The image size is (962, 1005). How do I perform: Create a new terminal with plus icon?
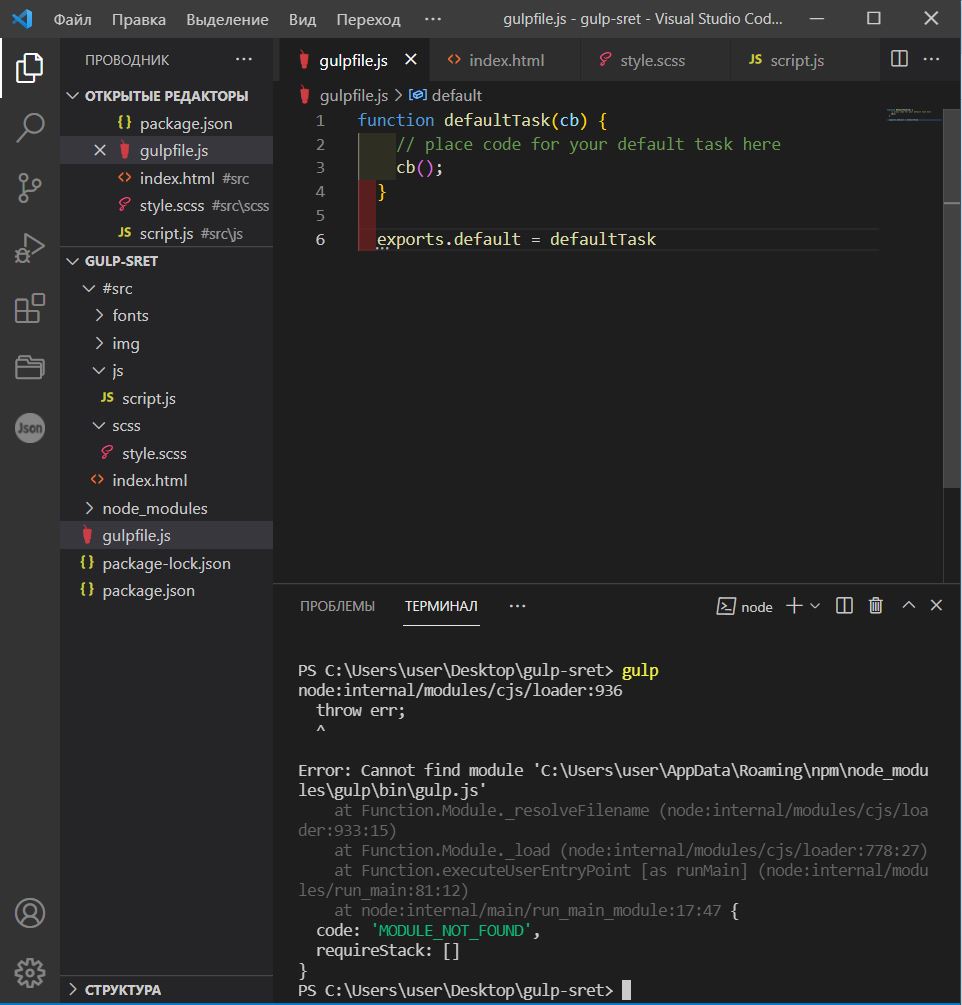(x=794, y=606)
